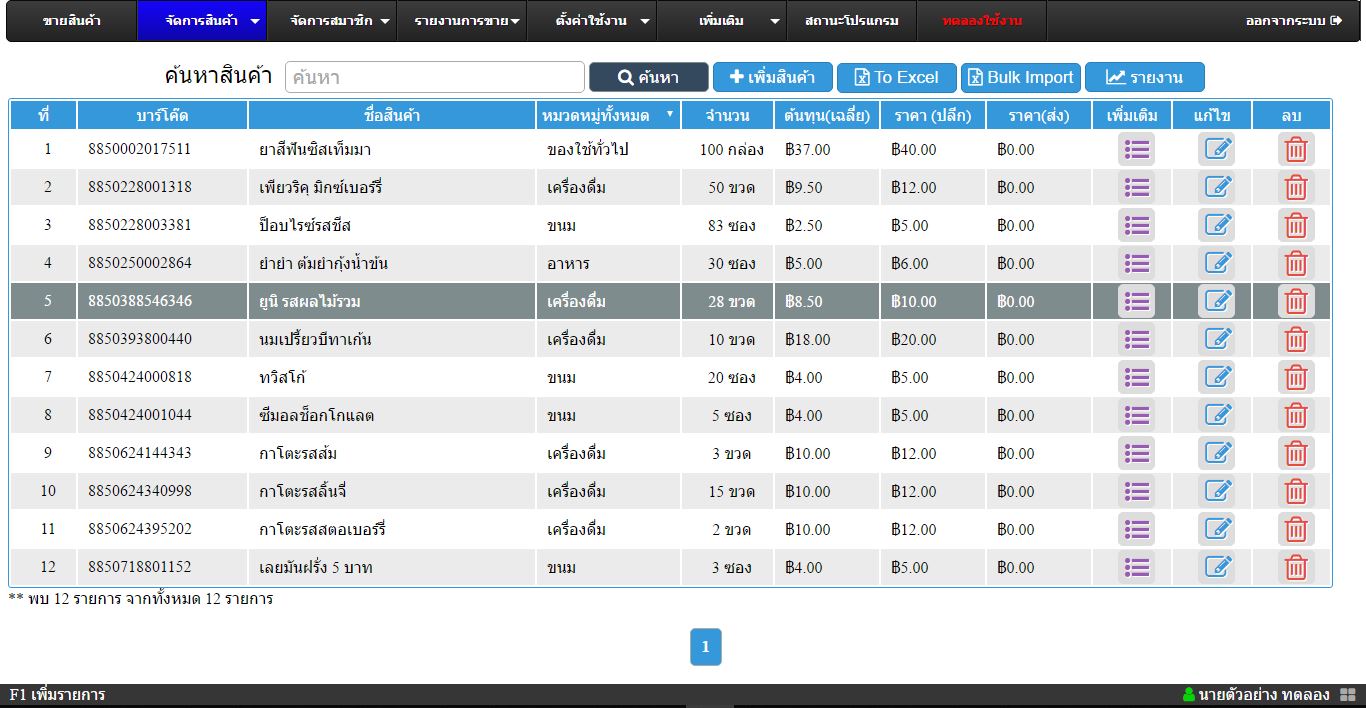Click the เพิ่มสินค้า add product button

point(772,77)
